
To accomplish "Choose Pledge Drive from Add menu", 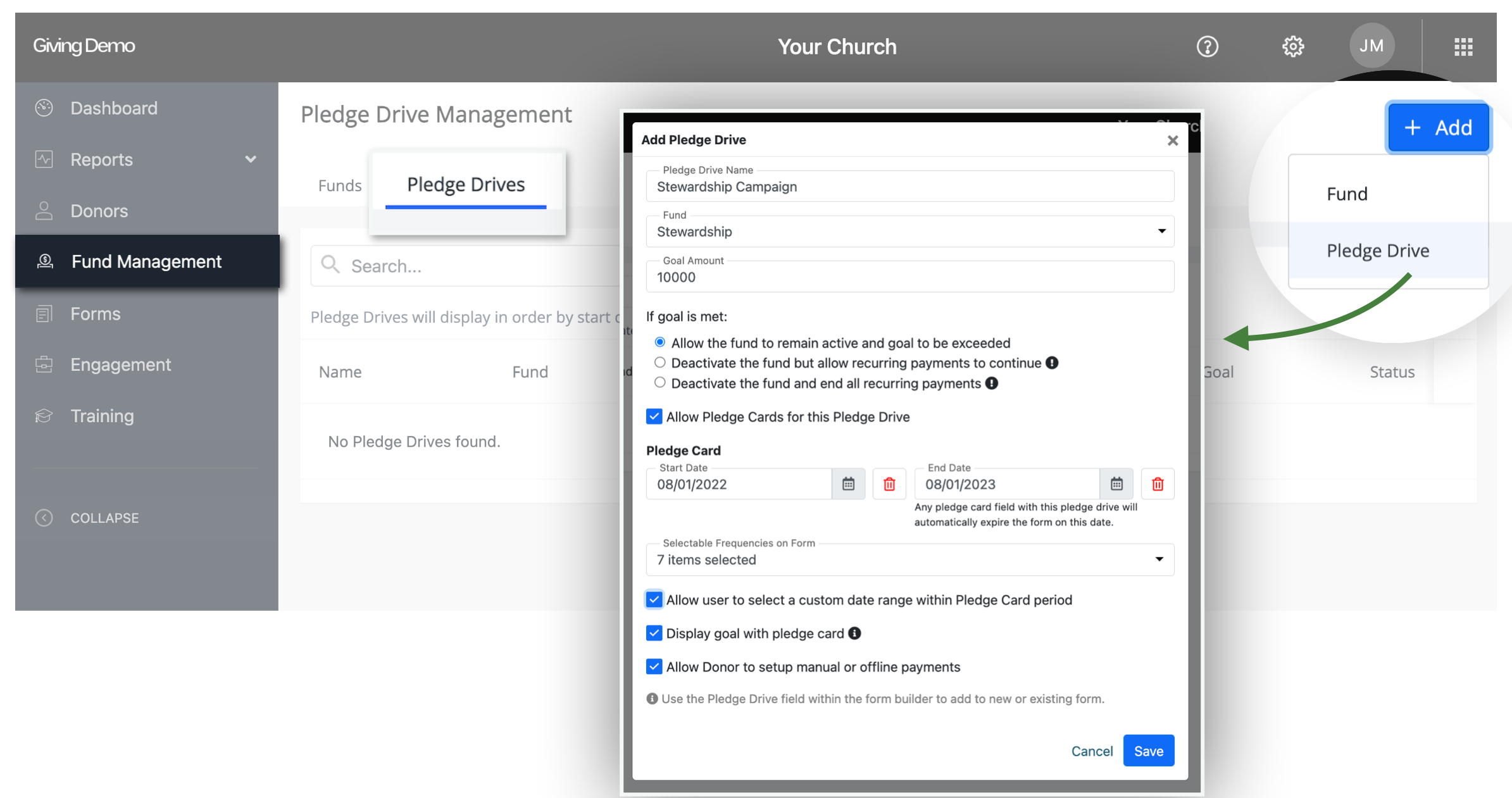I will tap(1378, 251).
